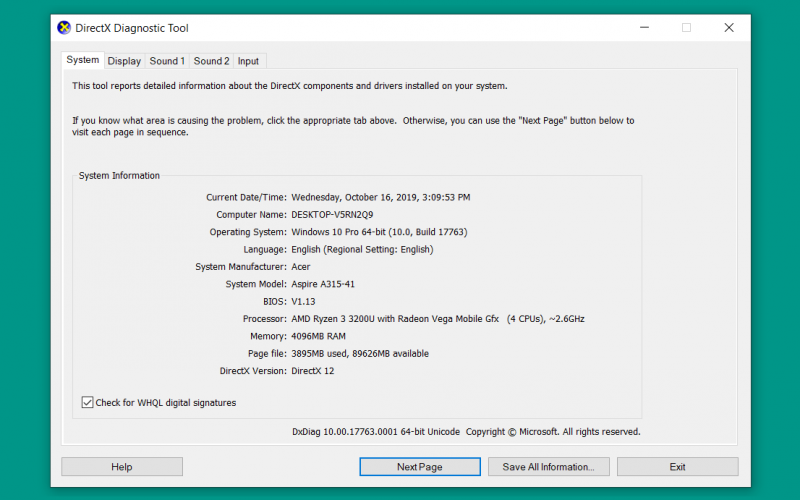This screenshot has height=500, width=800.
Task: Minimize the DirectX Diagnostic Tool window
Action: coord(644,28)
